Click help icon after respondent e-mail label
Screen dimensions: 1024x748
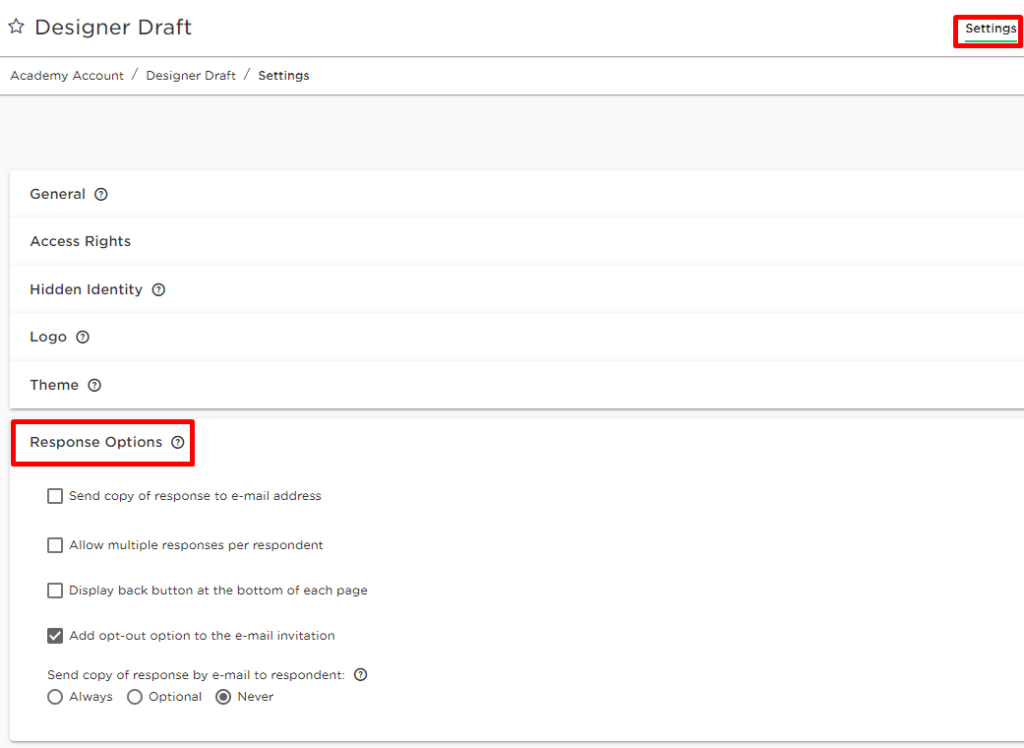point(360,675)
